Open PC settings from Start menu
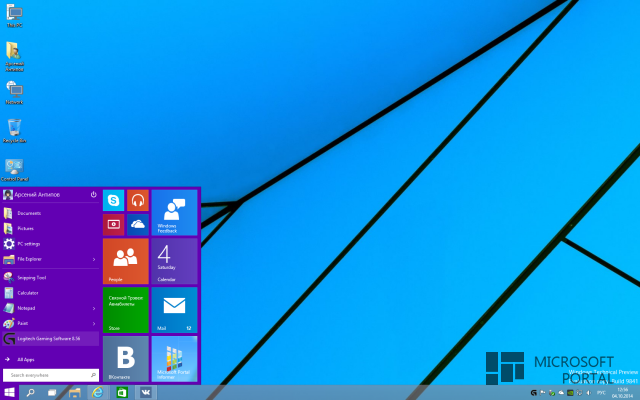Viewport: 640px width, 400px height. pyautogui.click(x=51, y=244)
